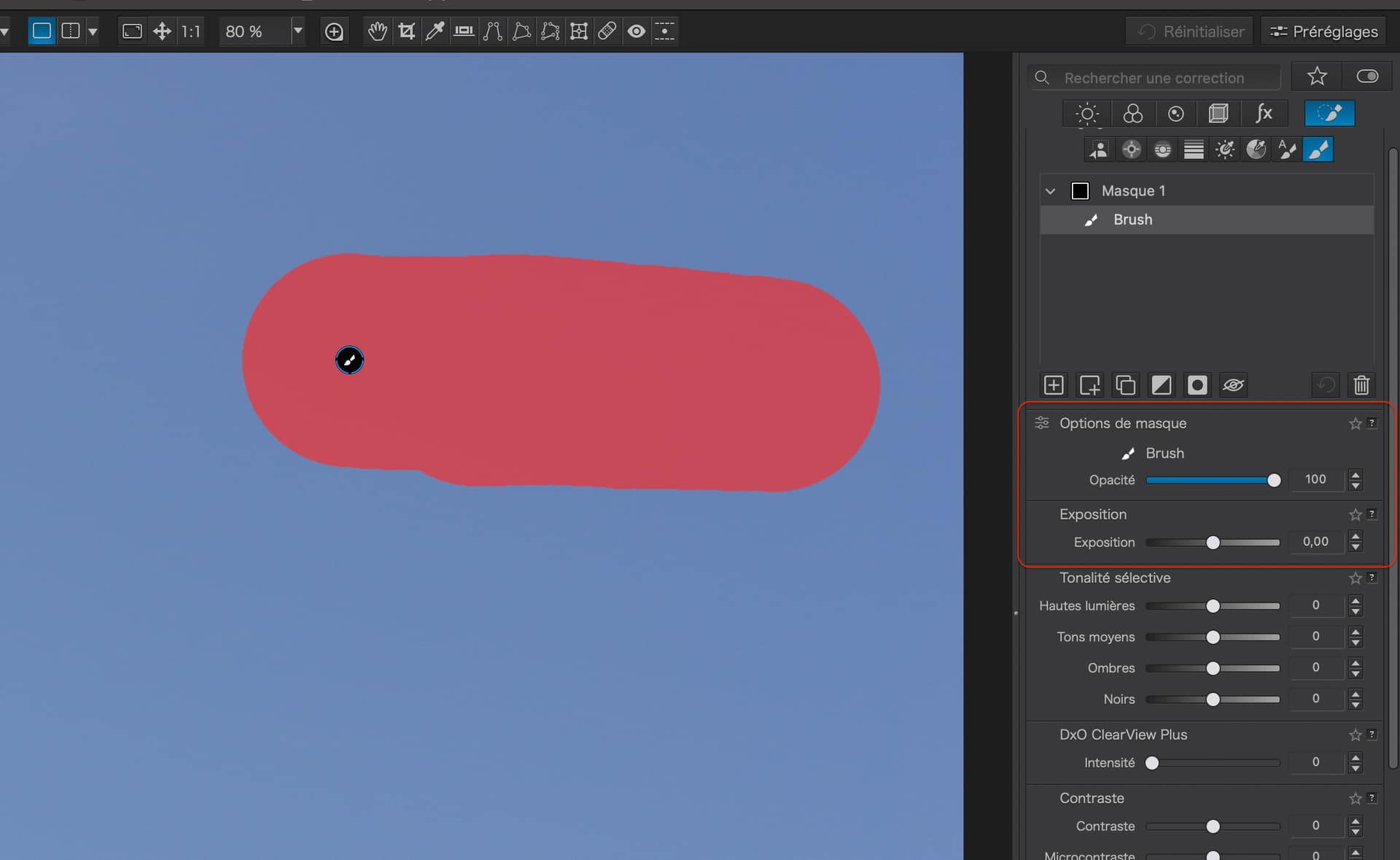This screenshot has width=1400, height=860.
Task: Select the Hand pan tool
Action: (x=377, y=31)
